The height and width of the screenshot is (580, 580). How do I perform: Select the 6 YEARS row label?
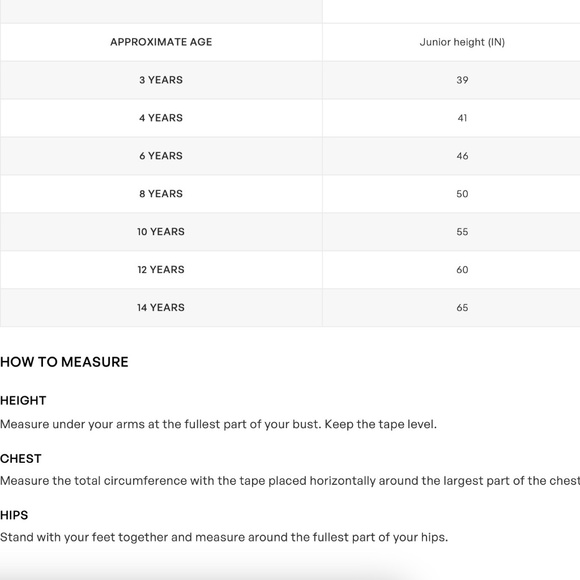click(x=161, y=156)
